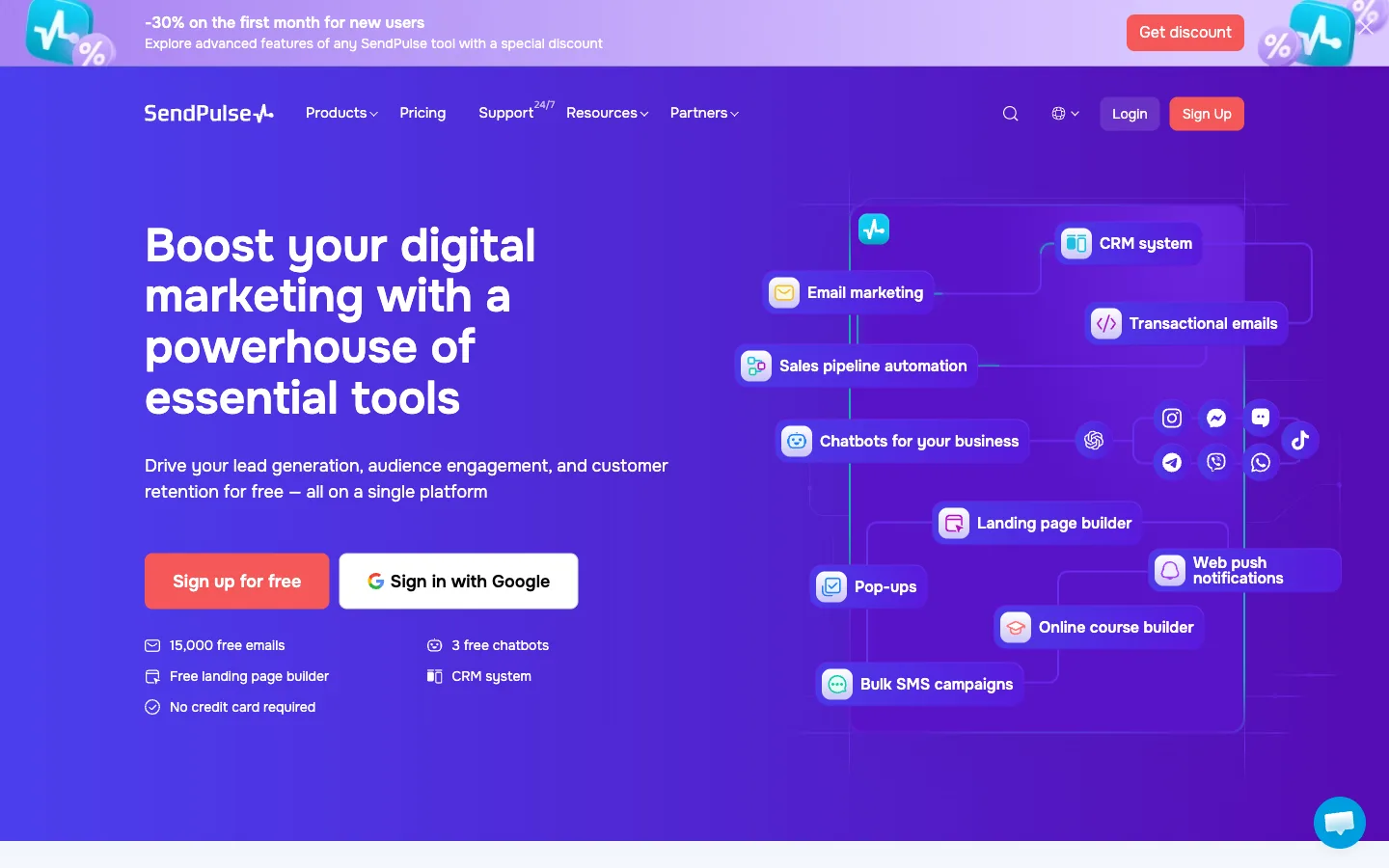
Task: Expand the Partners menu
Action: (x=704, y=113)
